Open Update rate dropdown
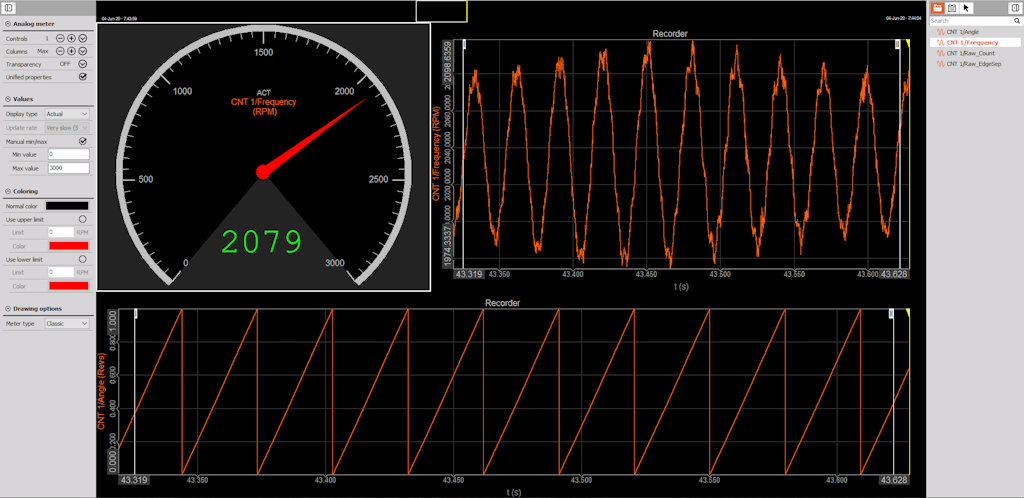 pyautogui.click(x=67, y=128)
